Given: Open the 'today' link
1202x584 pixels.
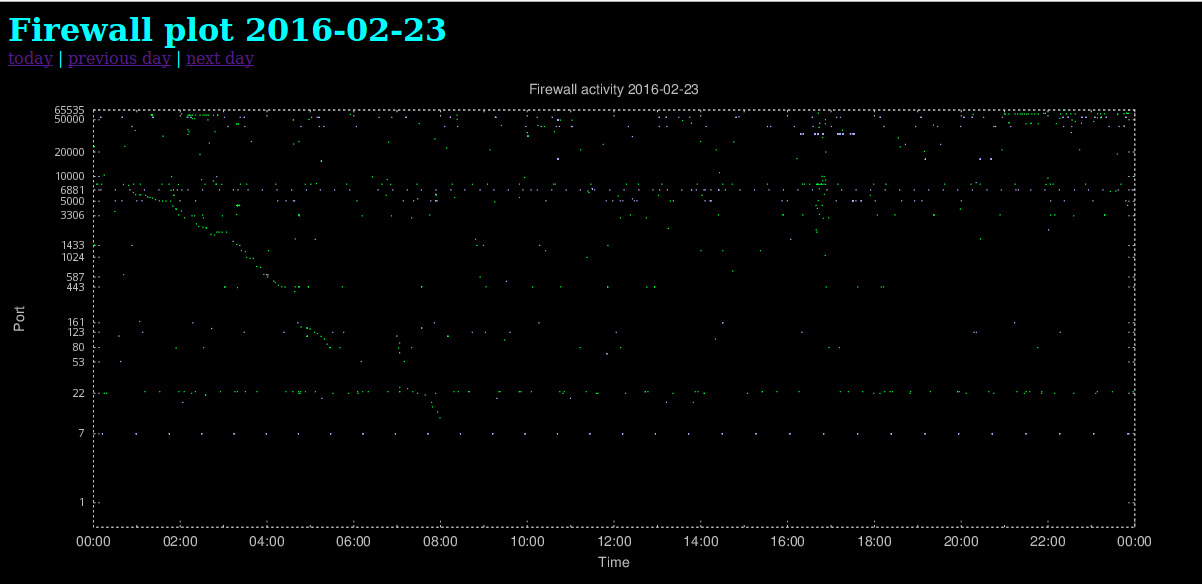Looking at the screenshot, I should point(30,58).
